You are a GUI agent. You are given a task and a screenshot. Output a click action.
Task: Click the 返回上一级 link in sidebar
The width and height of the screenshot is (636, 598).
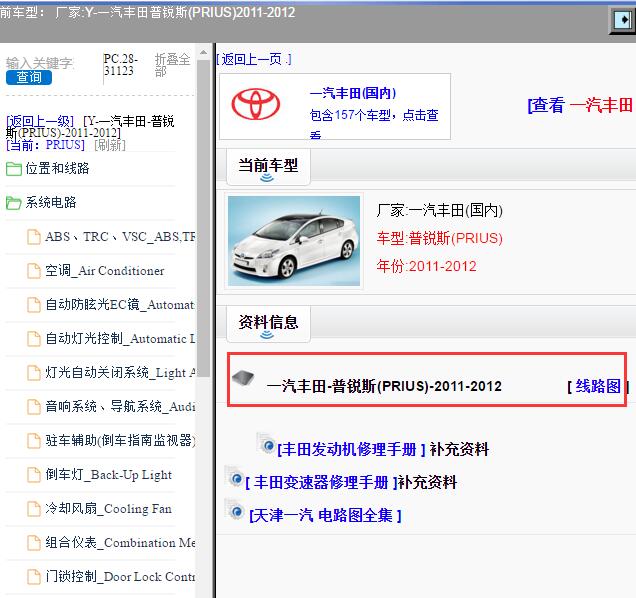[40, 121]
